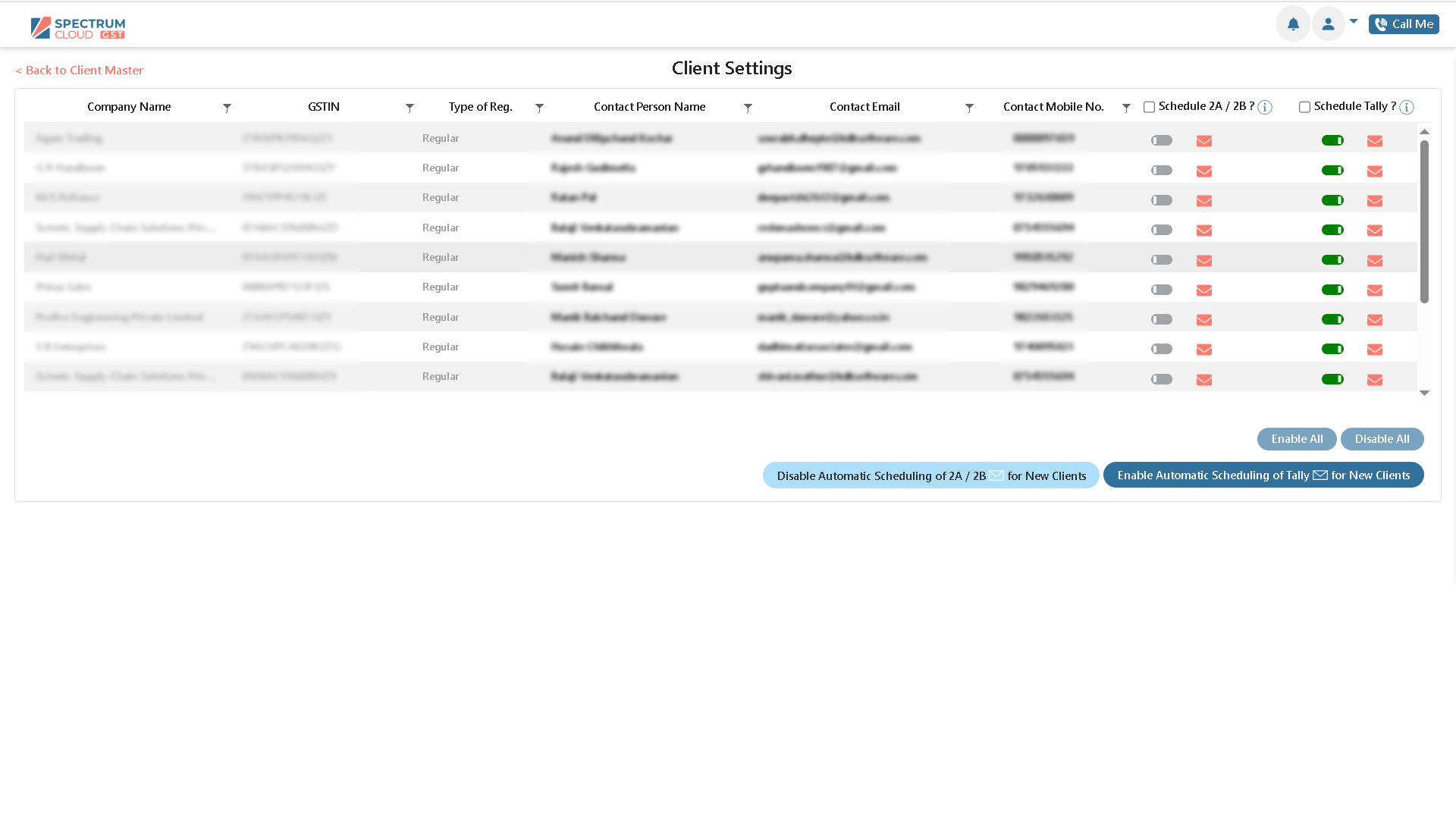Open the info tooltip beside Schedule 2A / 2B

[x=1264, y=107]
